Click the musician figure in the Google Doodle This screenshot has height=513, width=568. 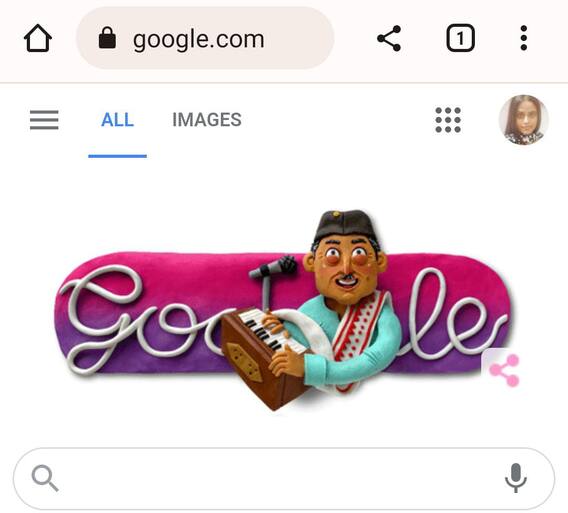pyautogui.click(x=344, y=301)
